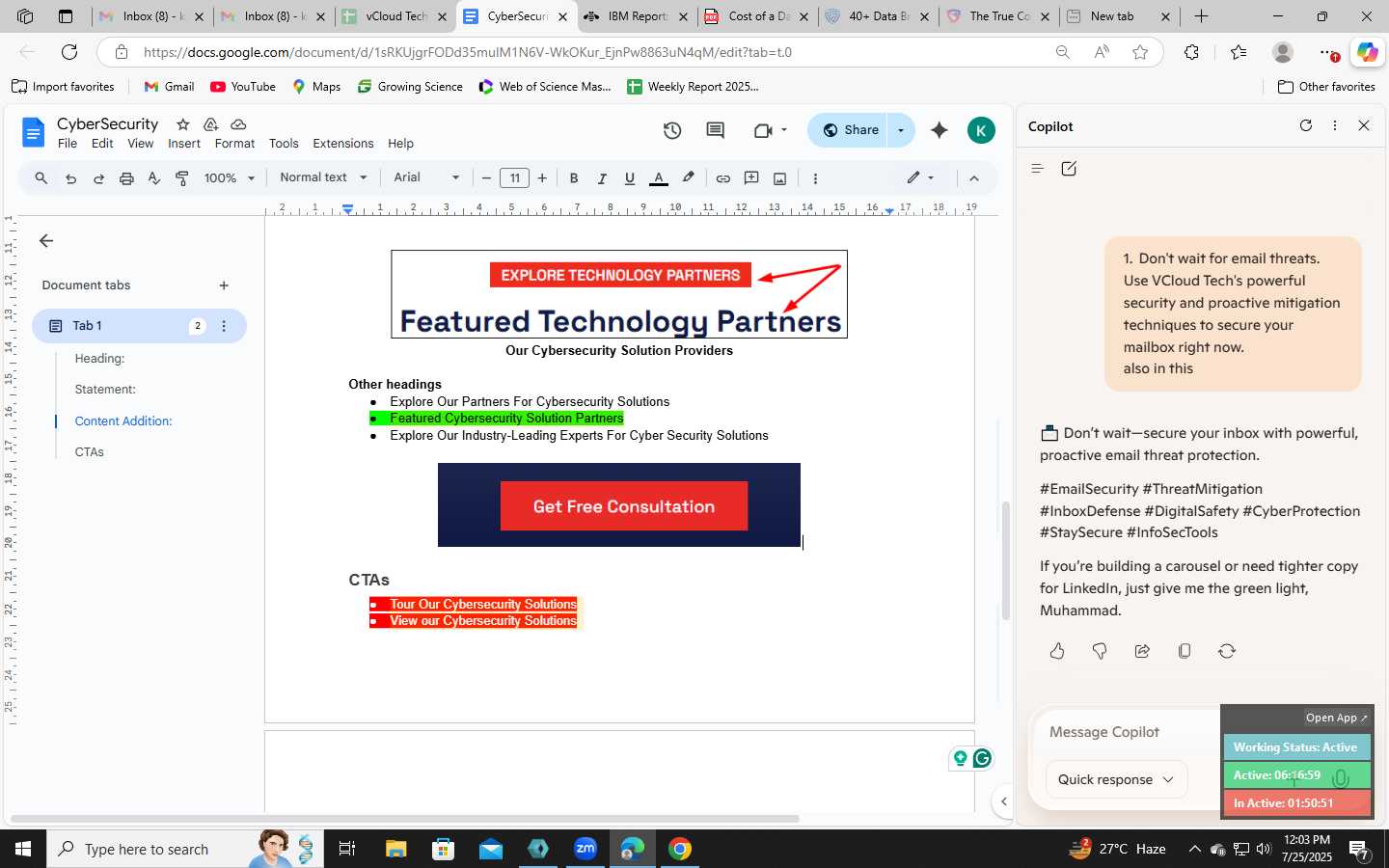Viewport: 1389px width, 868px height.
Task: Collapse the toolbar with chevron
Action: (973, 178)
